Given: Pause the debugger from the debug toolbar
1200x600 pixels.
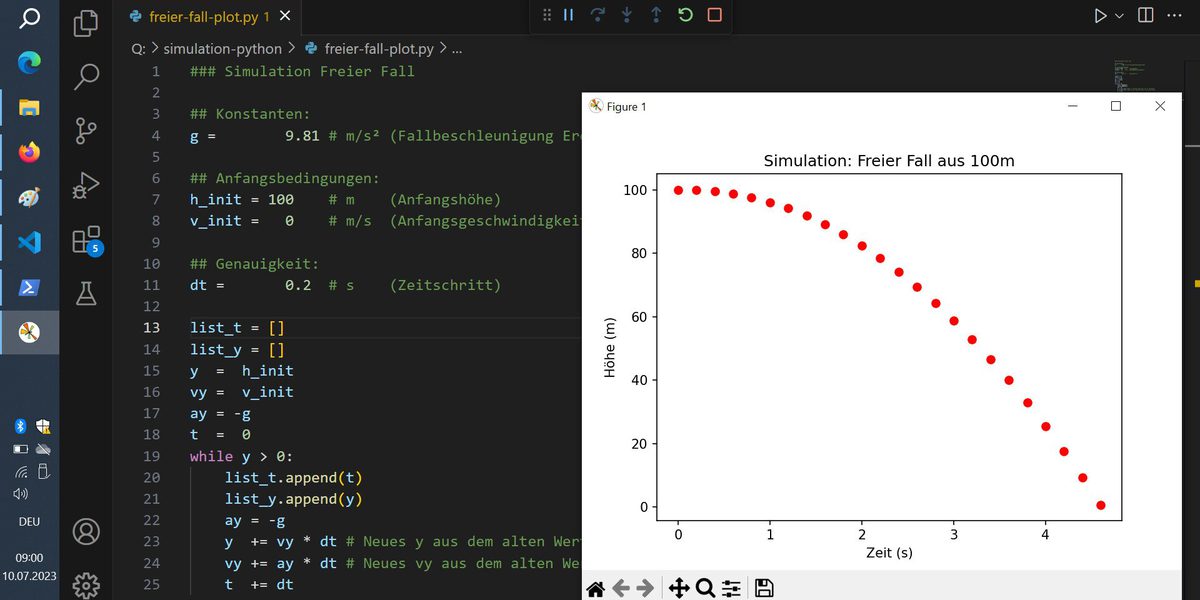Looking at the screenshot, I should tap(568, 15).
